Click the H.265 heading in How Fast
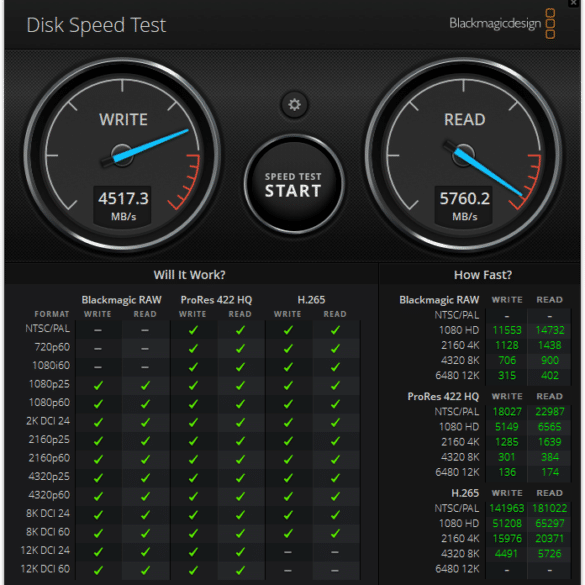585x585 pixels. [x=465, y=493]
